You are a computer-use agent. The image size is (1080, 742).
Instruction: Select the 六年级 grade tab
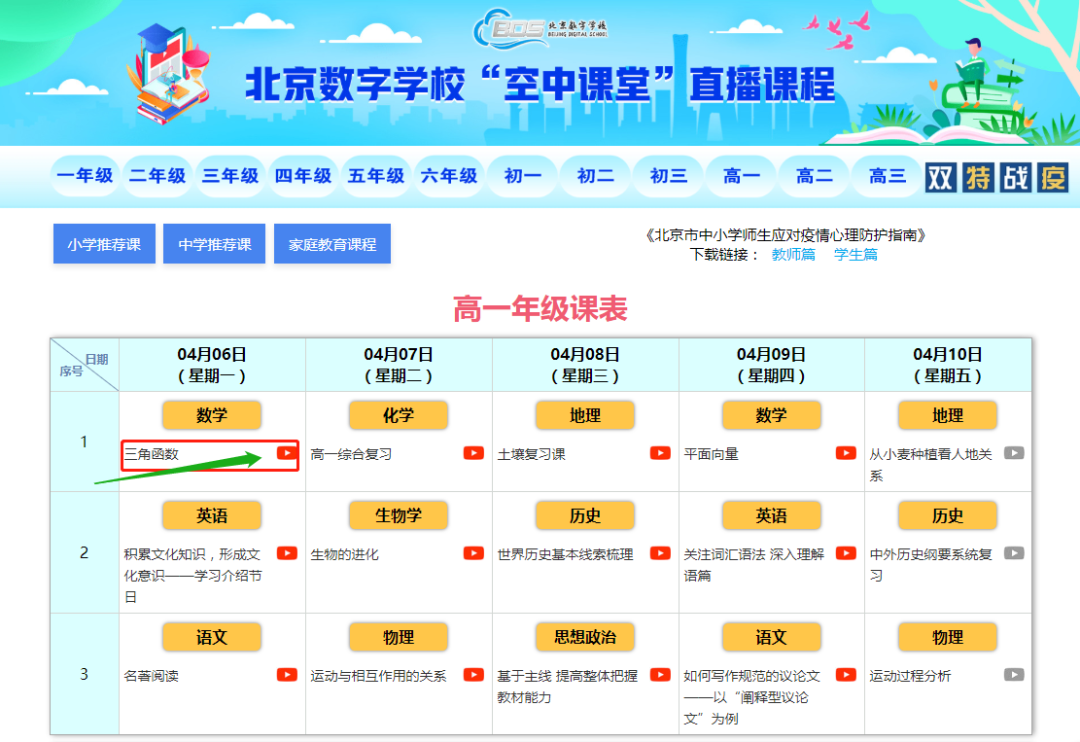449,176
